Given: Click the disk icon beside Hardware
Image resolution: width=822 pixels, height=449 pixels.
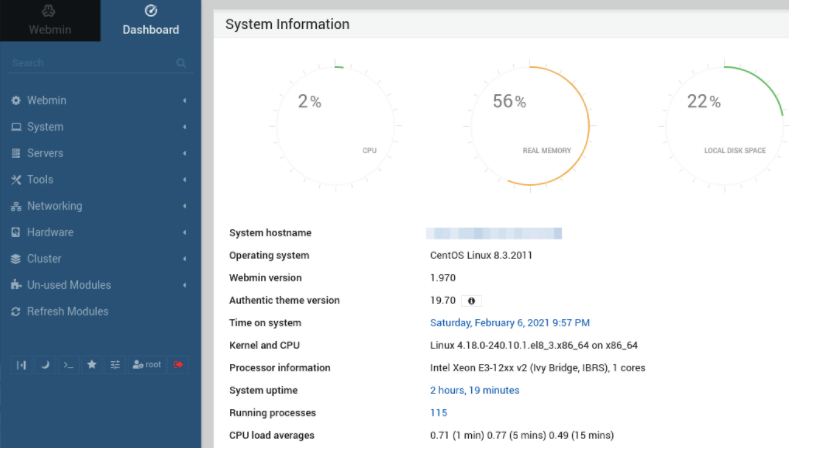Looking at the screenshot, I should [x=16, y=232].
